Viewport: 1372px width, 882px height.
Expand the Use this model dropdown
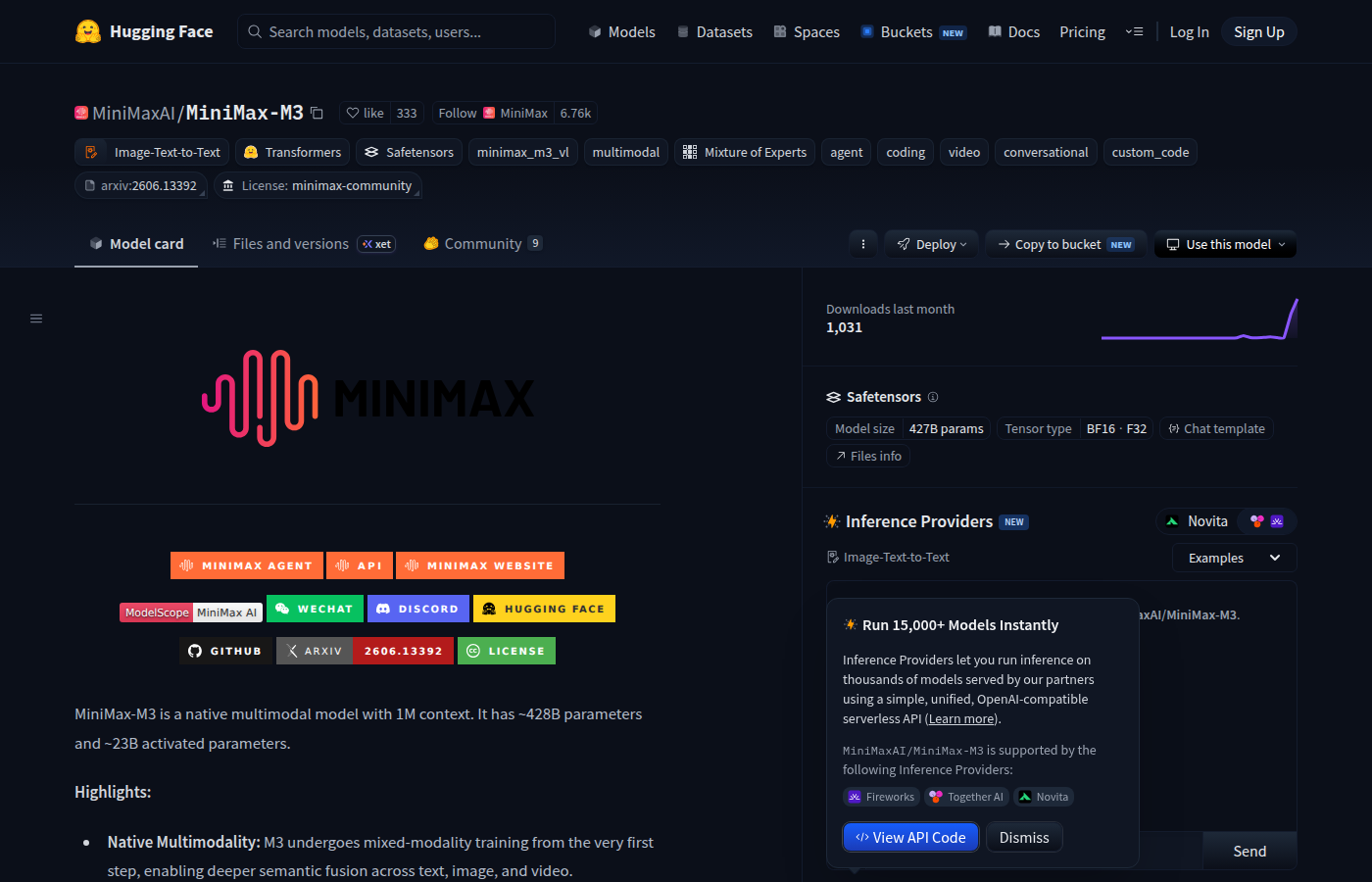(1225, 244)
